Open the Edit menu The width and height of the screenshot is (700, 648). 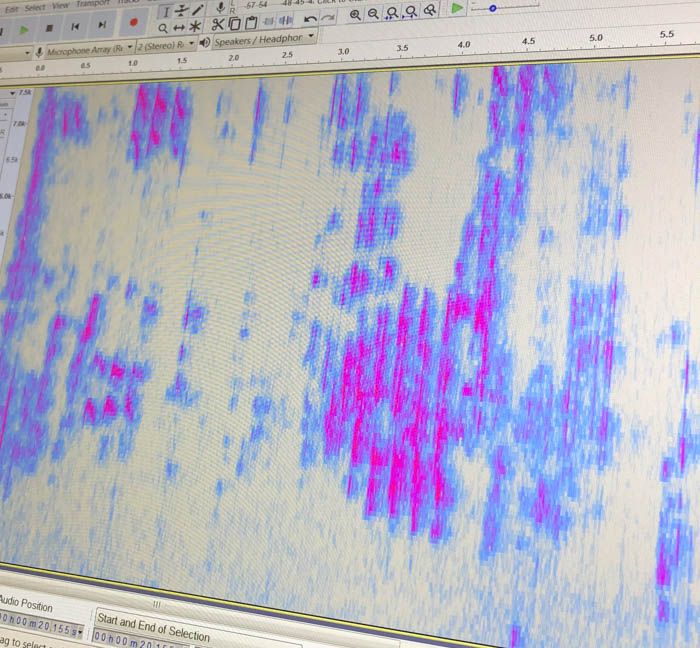tap(11, 9)
